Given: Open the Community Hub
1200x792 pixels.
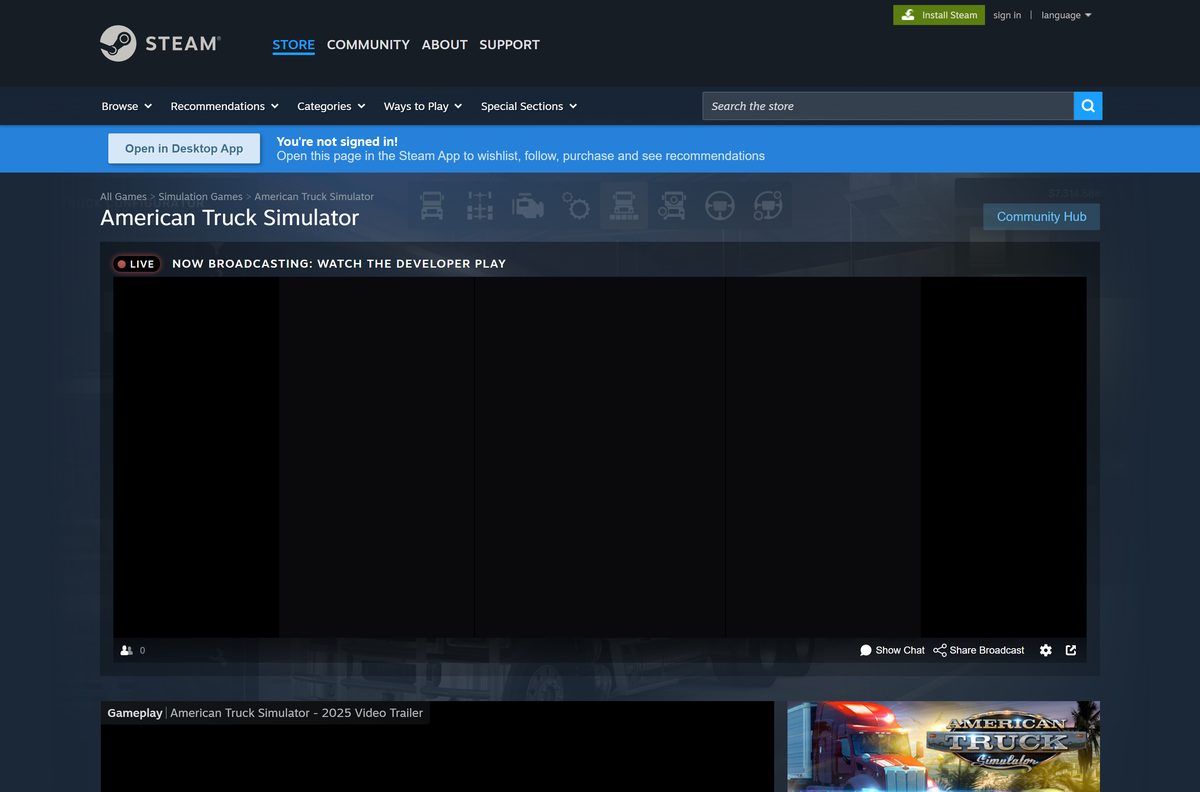Looking at the screenshot, I should tap(1041, 217).
